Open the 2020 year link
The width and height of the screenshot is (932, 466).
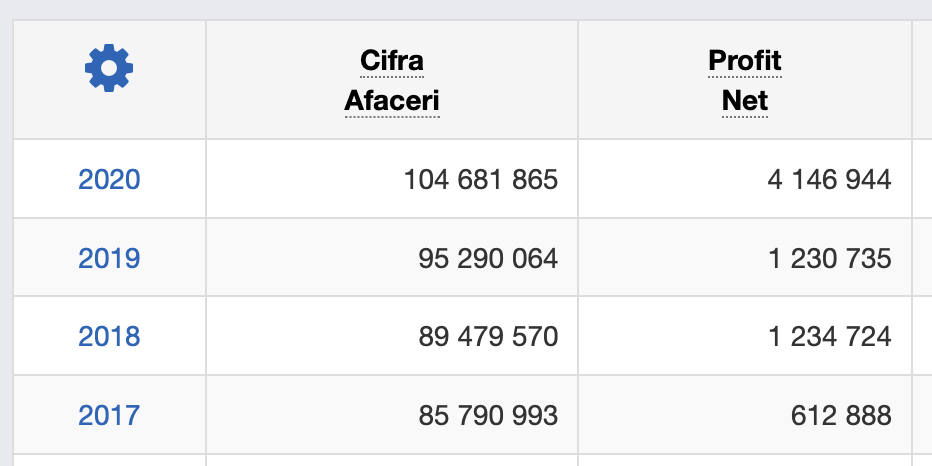point(109,180)
